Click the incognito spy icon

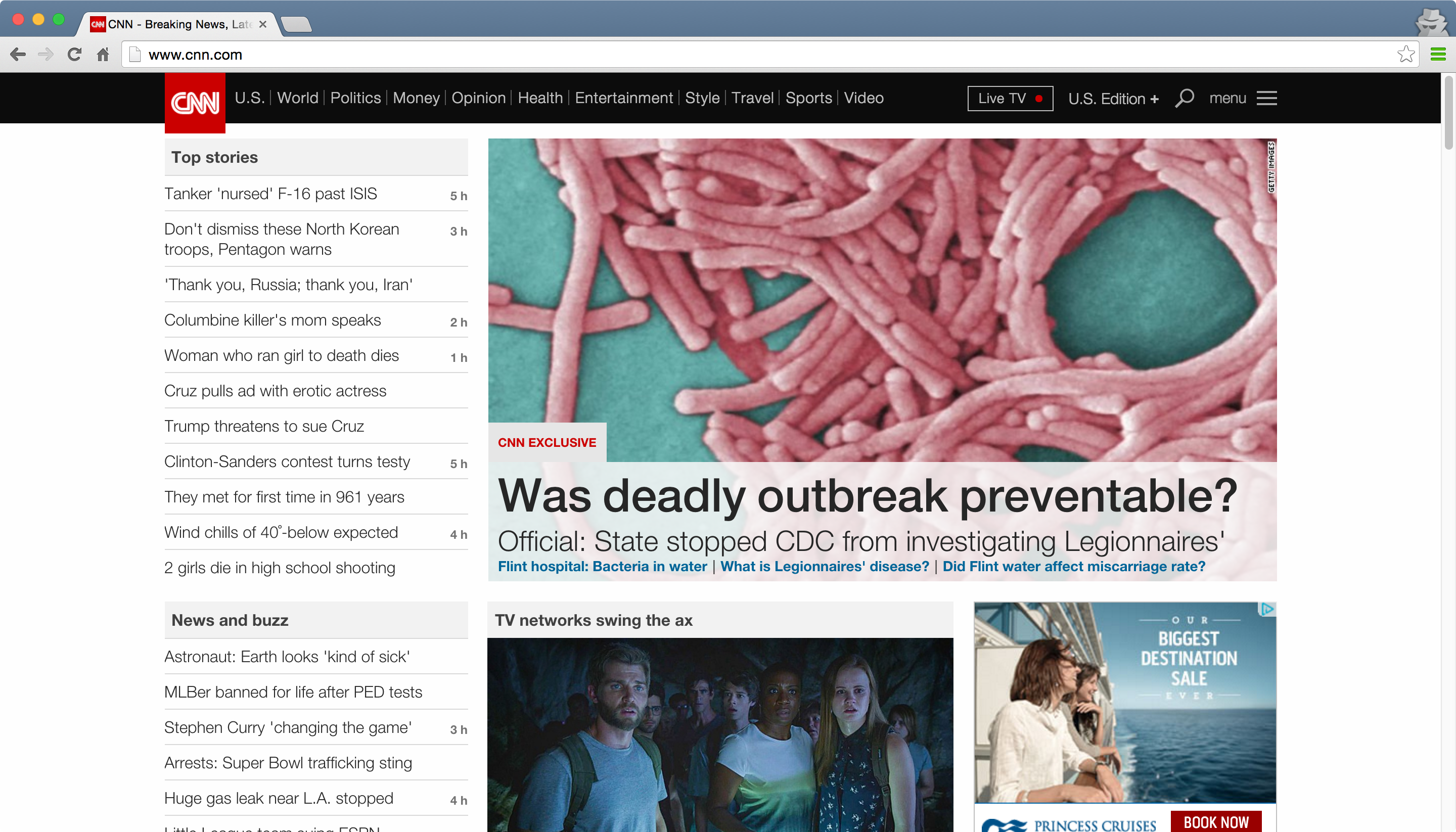coord(1433,22)
